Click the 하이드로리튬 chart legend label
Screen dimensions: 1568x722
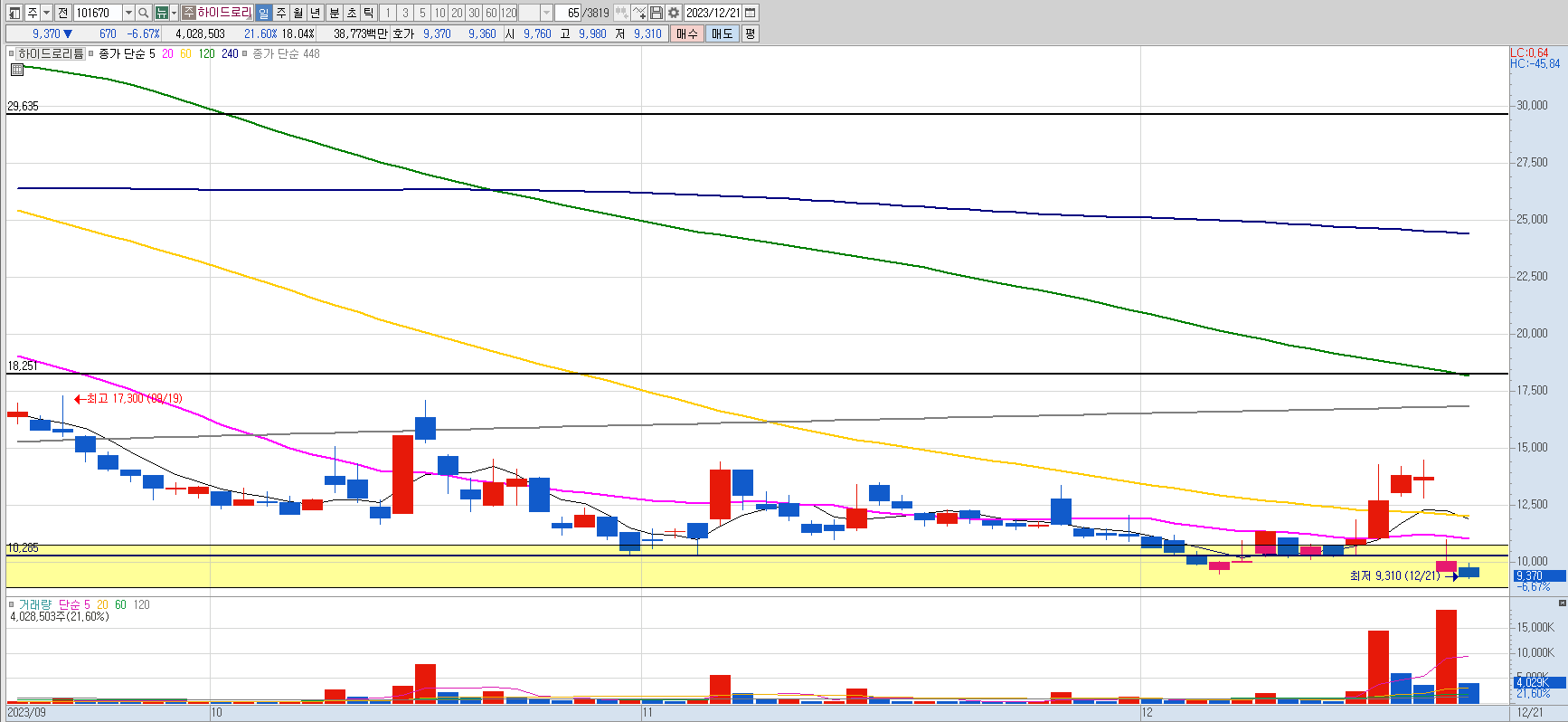click(51, 53)
